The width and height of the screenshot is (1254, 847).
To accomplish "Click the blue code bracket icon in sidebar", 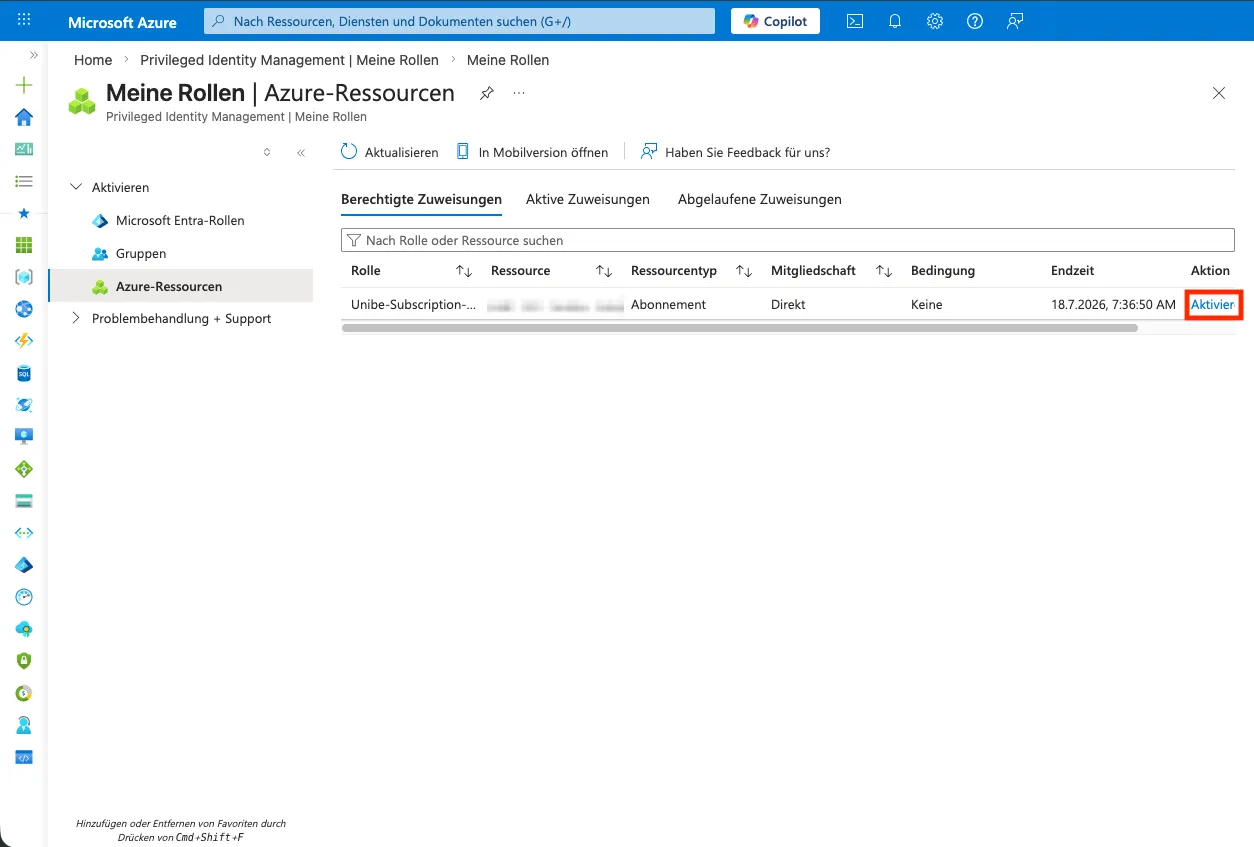I will click(24, 757).
